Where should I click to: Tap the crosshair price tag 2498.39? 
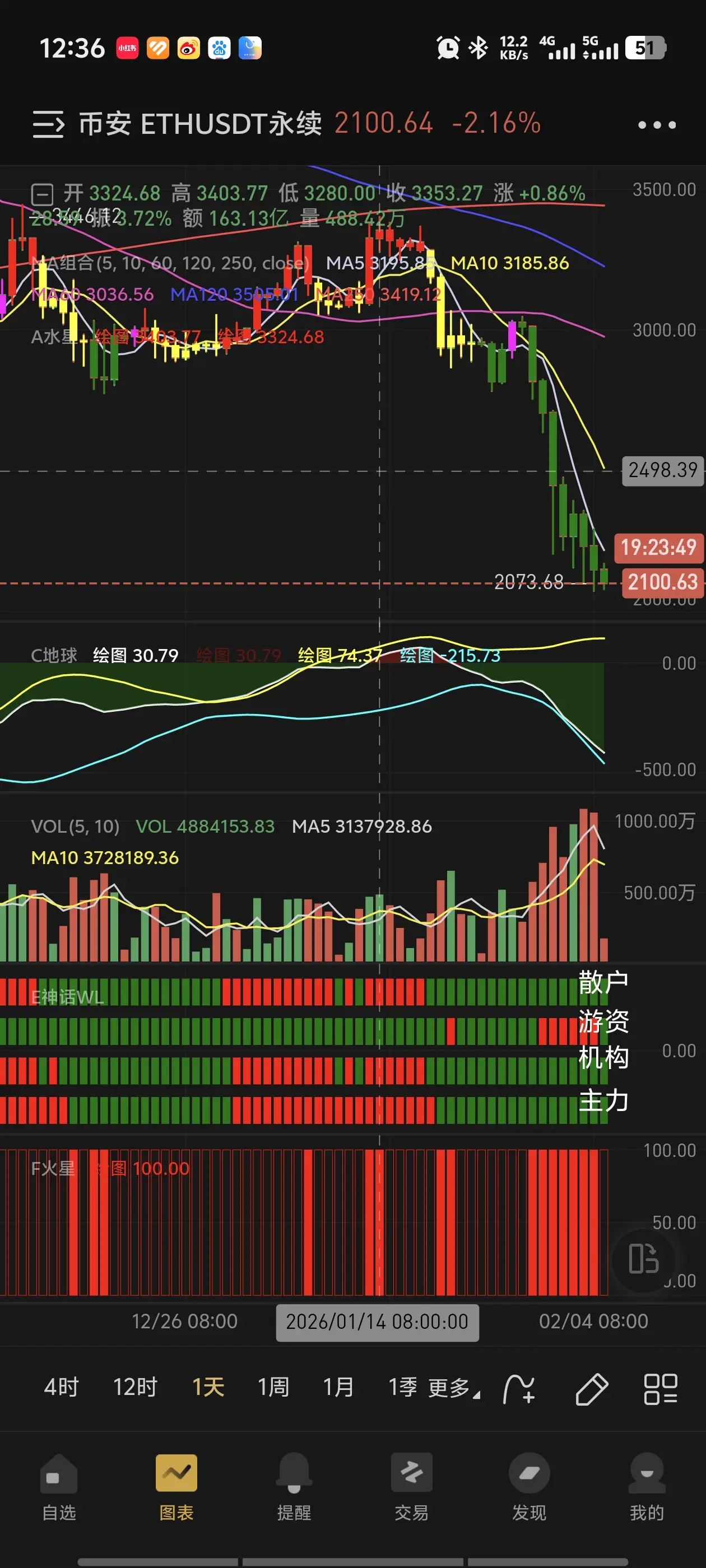(x=663, y=470)
